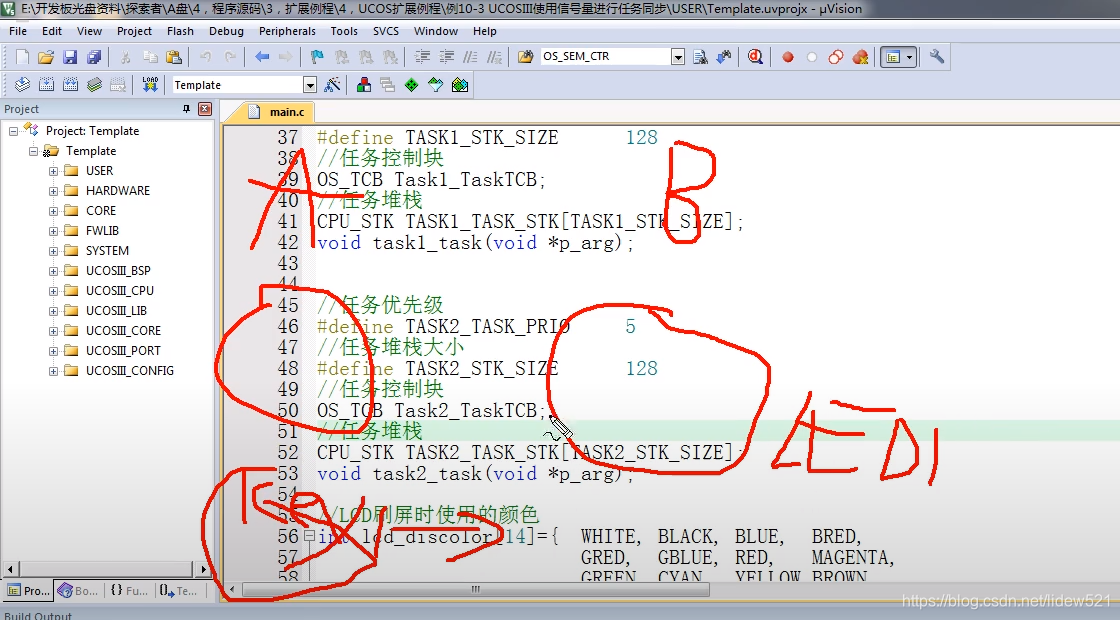Select the SYSTEM folder in tree
Image resolution: width=1120 pixels, height=620 pixels.
pos(107,251)
